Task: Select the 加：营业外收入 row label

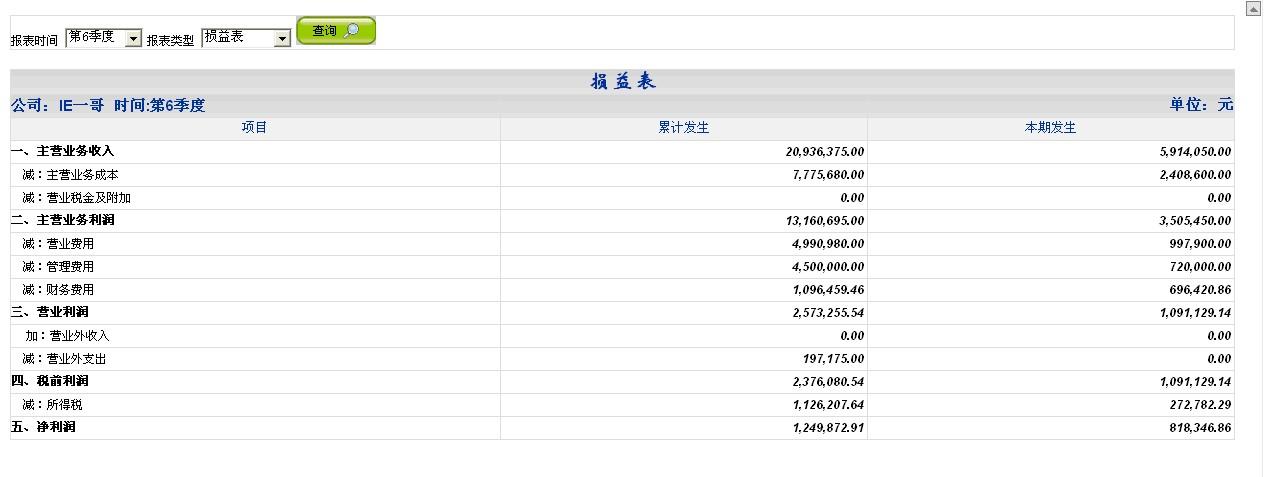Action: pyautogui.click(x=67, y=336)
